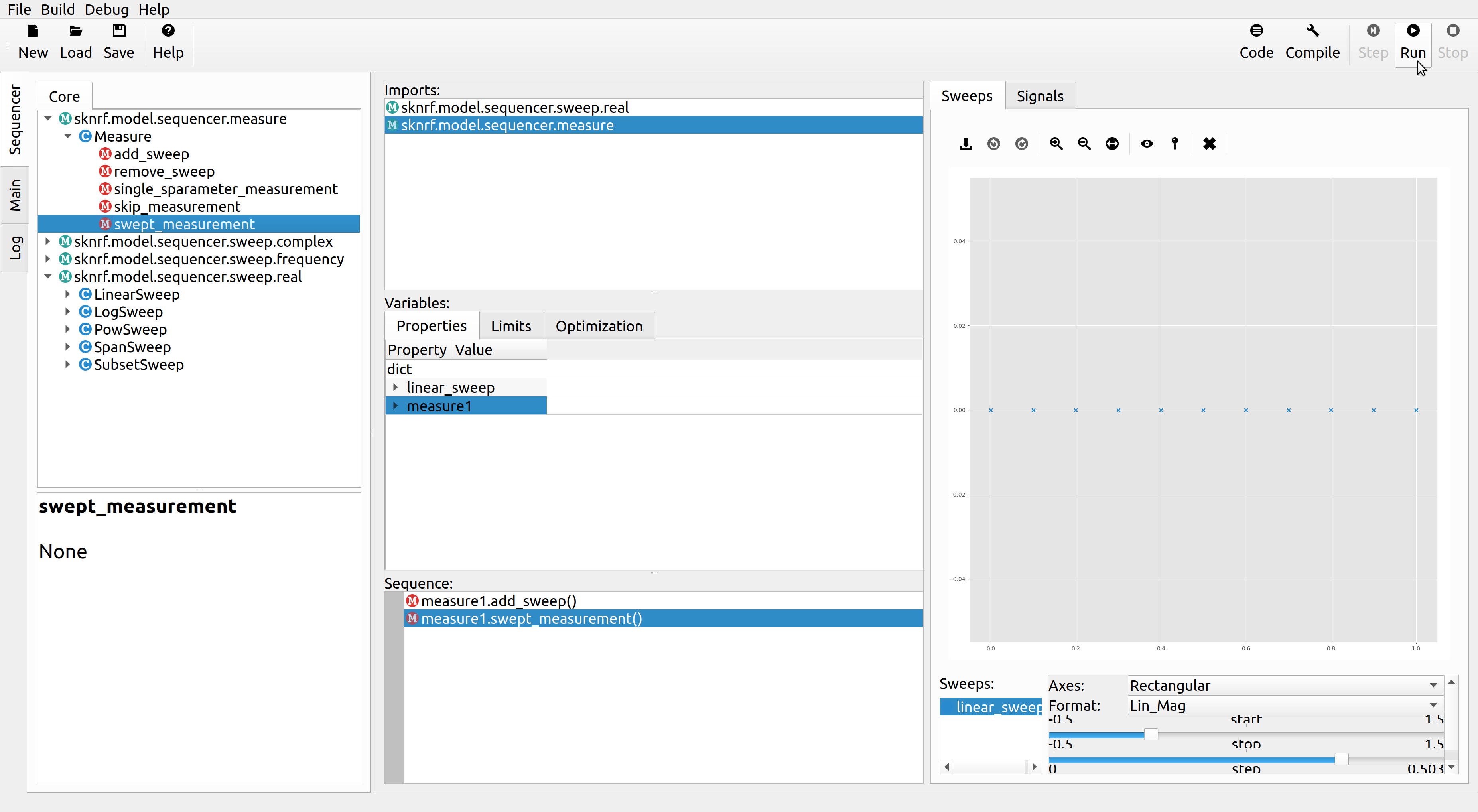1478x812 pixels.
Task: Select the sknrf.model.sequencer.measure import row
Action: click(x=654, y=125)
